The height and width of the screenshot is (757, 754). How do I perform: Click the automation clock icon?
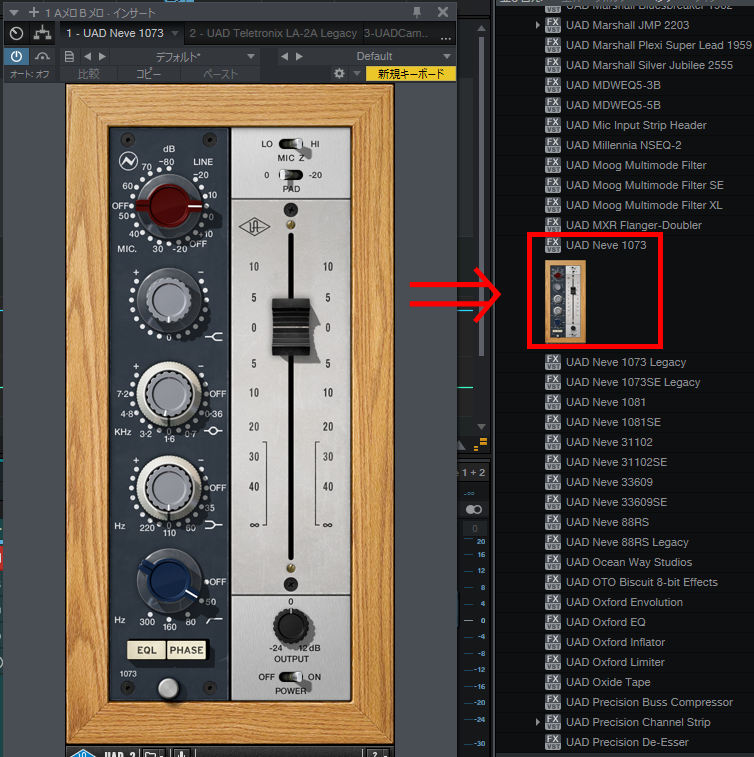pos(16,33)
